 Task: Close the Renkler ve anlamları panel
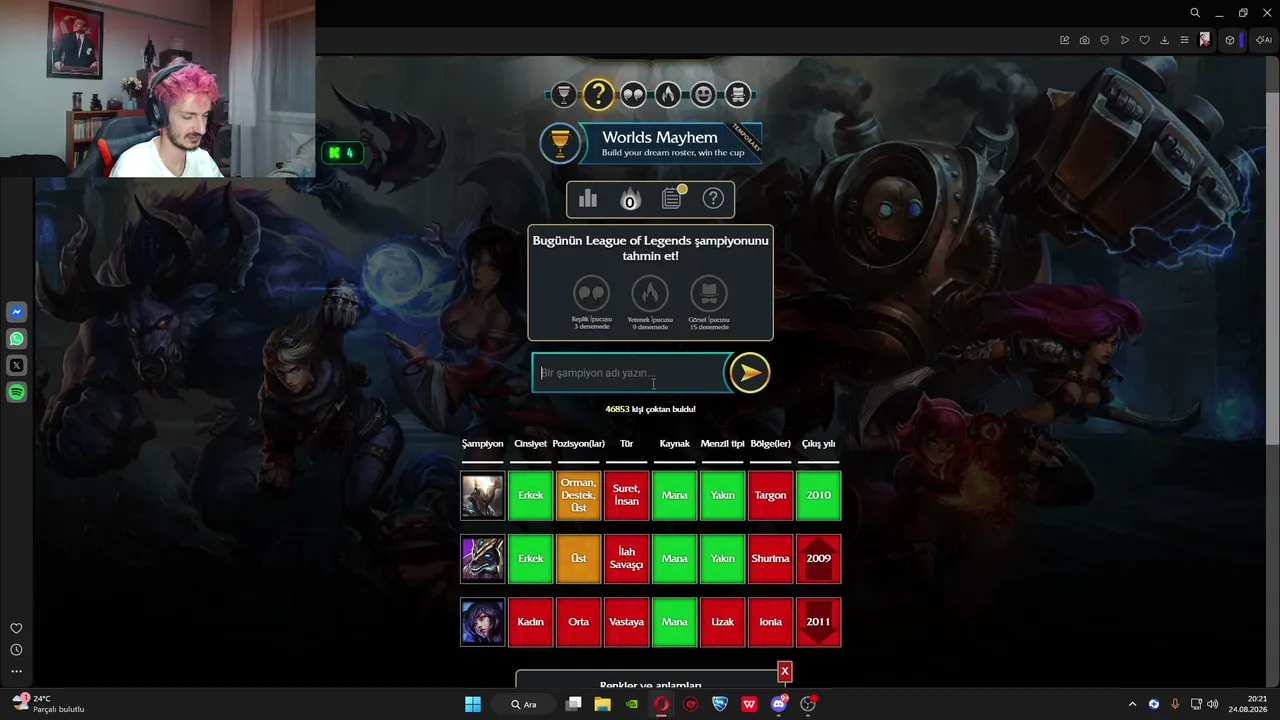[x=785, y=671]
